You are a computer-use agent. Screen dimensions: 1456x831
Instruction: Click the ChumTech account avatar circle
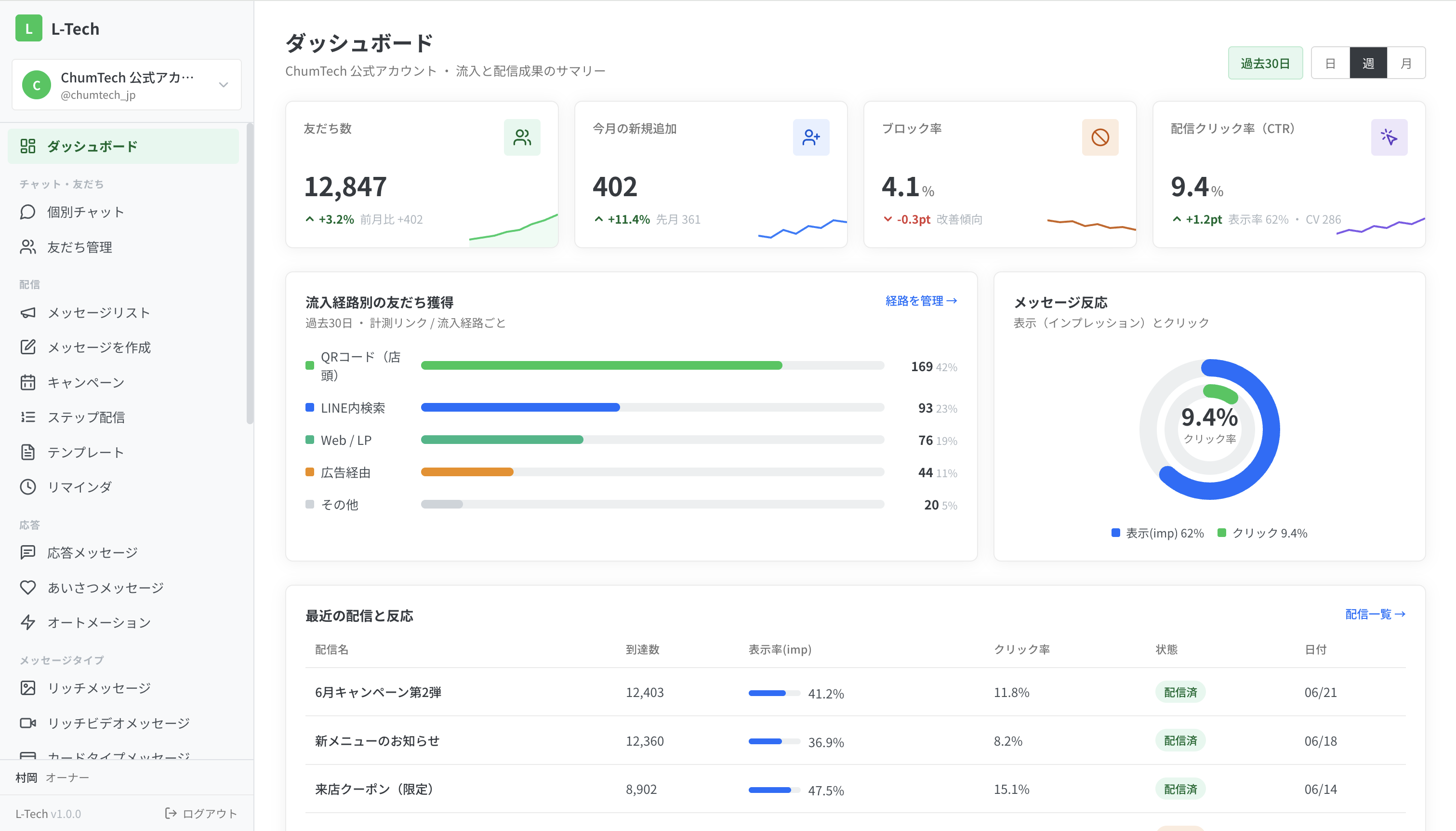[x=37, y=85]
